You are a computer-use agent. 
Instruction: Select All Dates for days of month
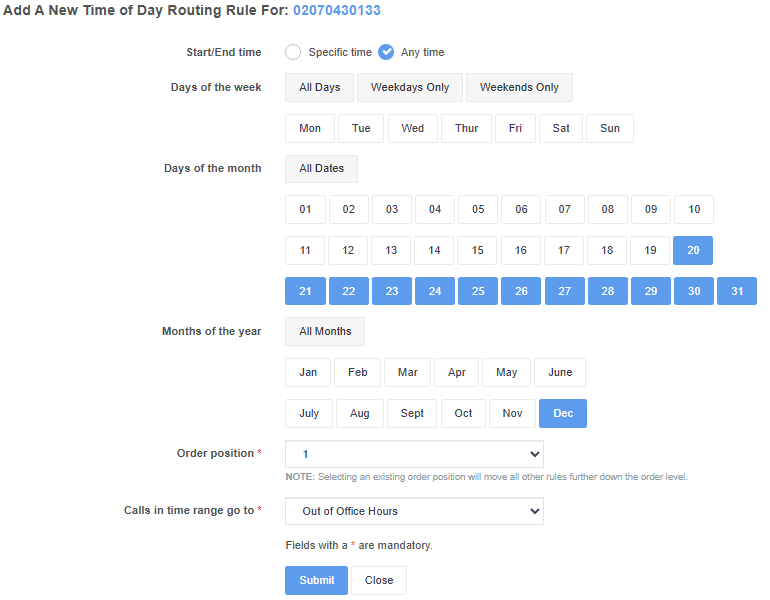(321, 169)
